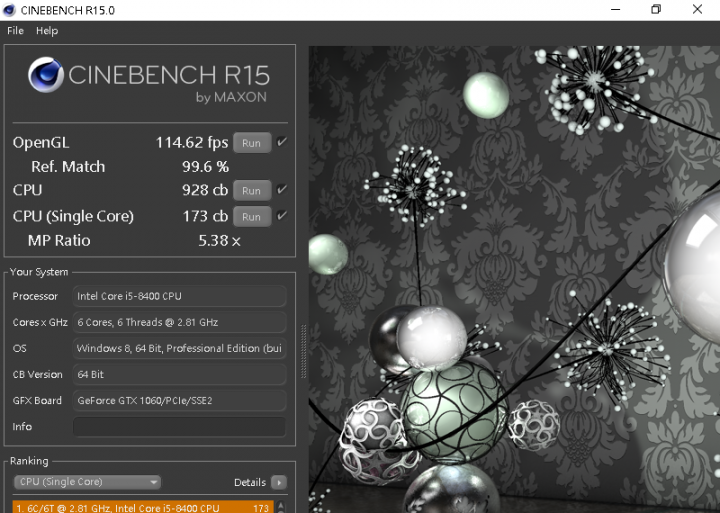Open the CPU (Single Core) ranking dropdown
This screenshot has height=513, width=720.
point(87,482)
